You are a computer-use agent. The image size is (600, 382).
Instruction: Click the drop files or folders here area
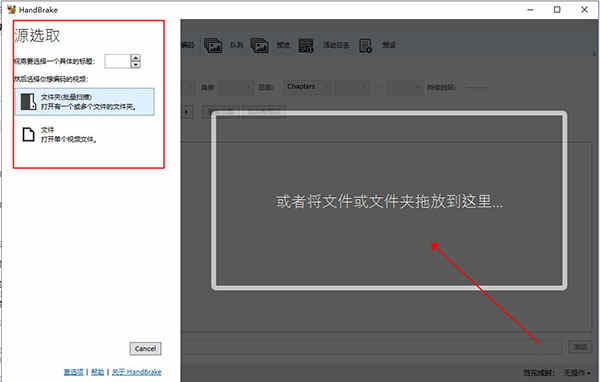[389, 201]
